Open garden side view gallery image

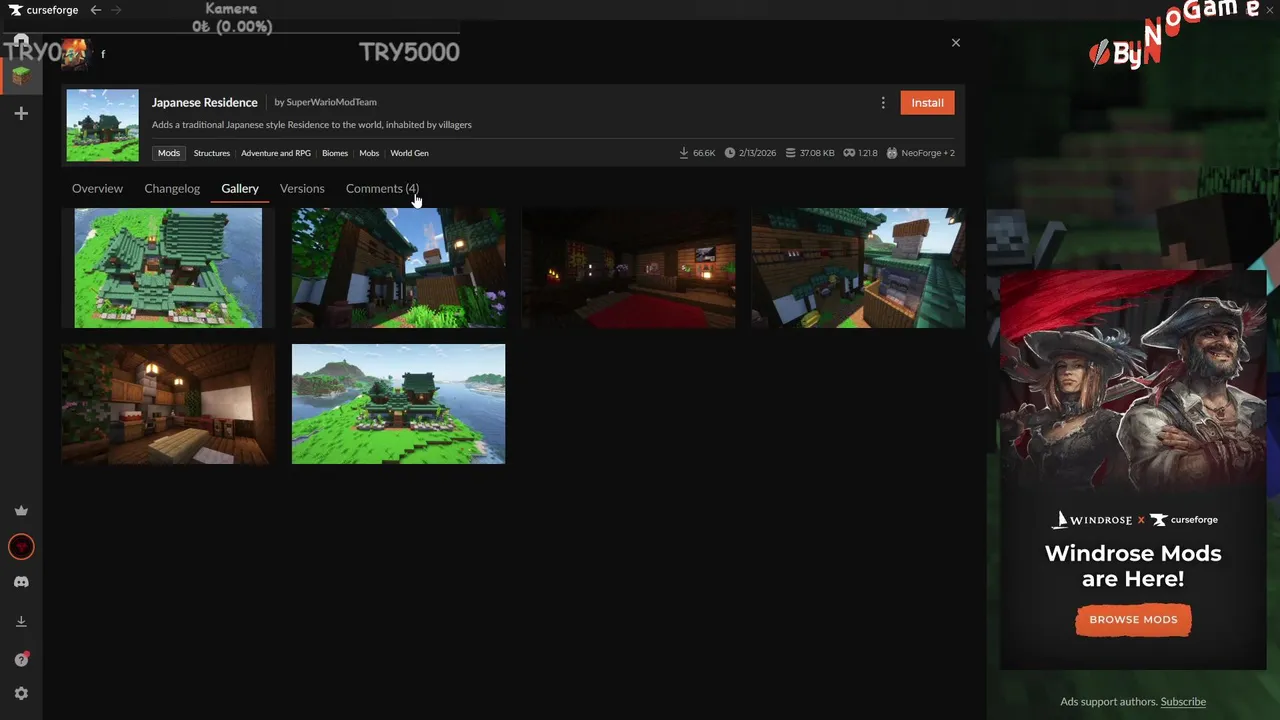(398, 268)
